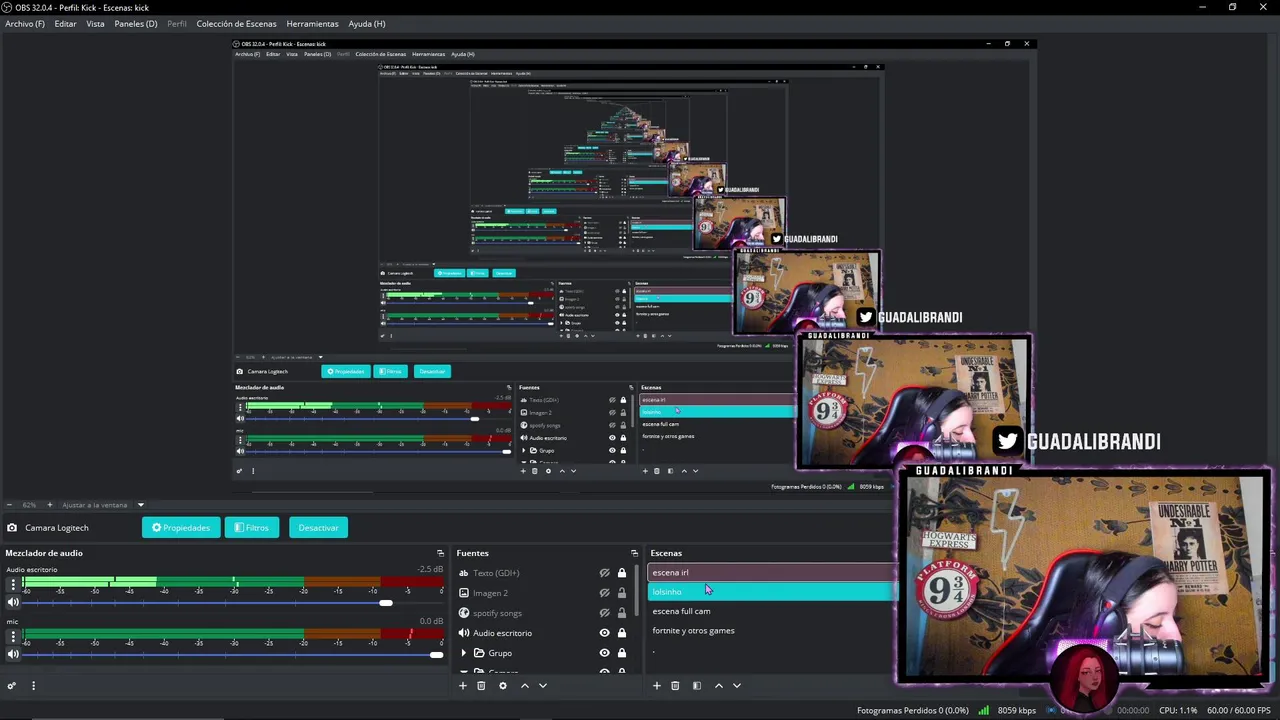Open the Editar menu
The width and height of the screenshot is (1280, 720).
[x=65, y=23]
